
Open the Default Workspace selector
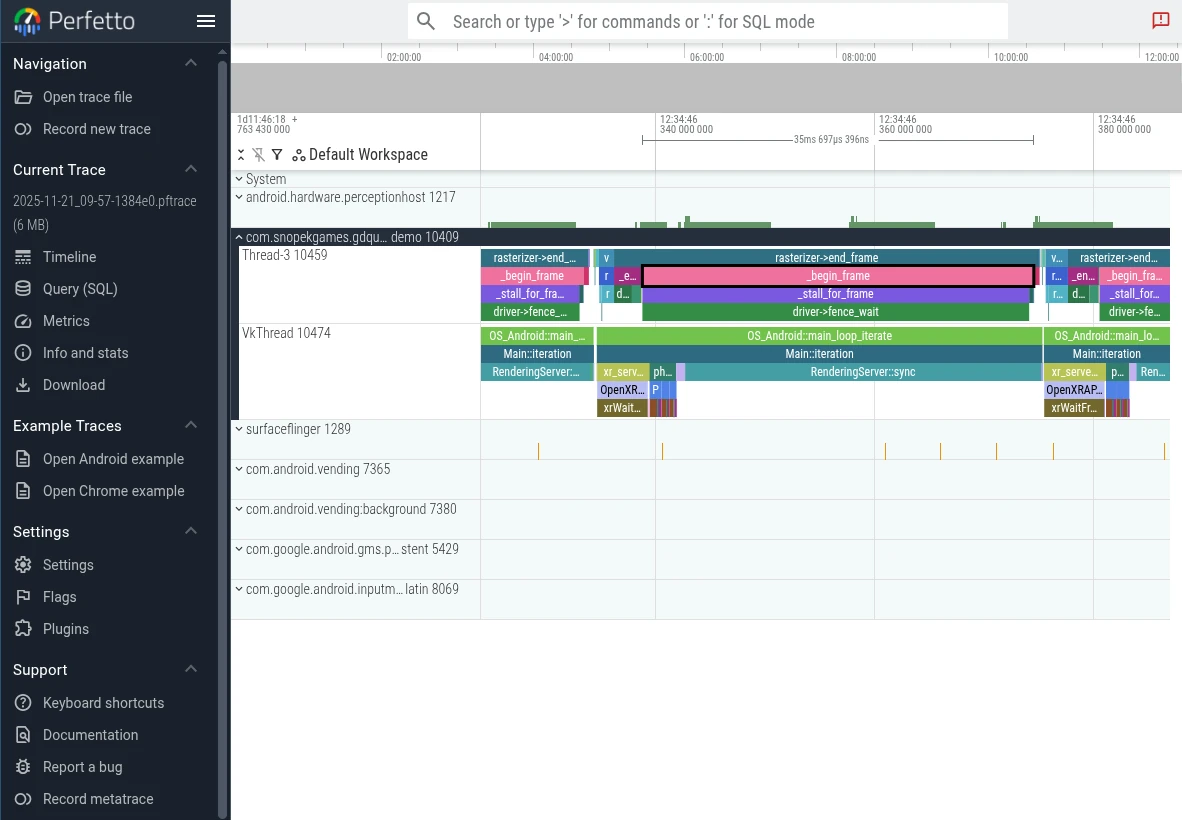(x=360, y=155)
